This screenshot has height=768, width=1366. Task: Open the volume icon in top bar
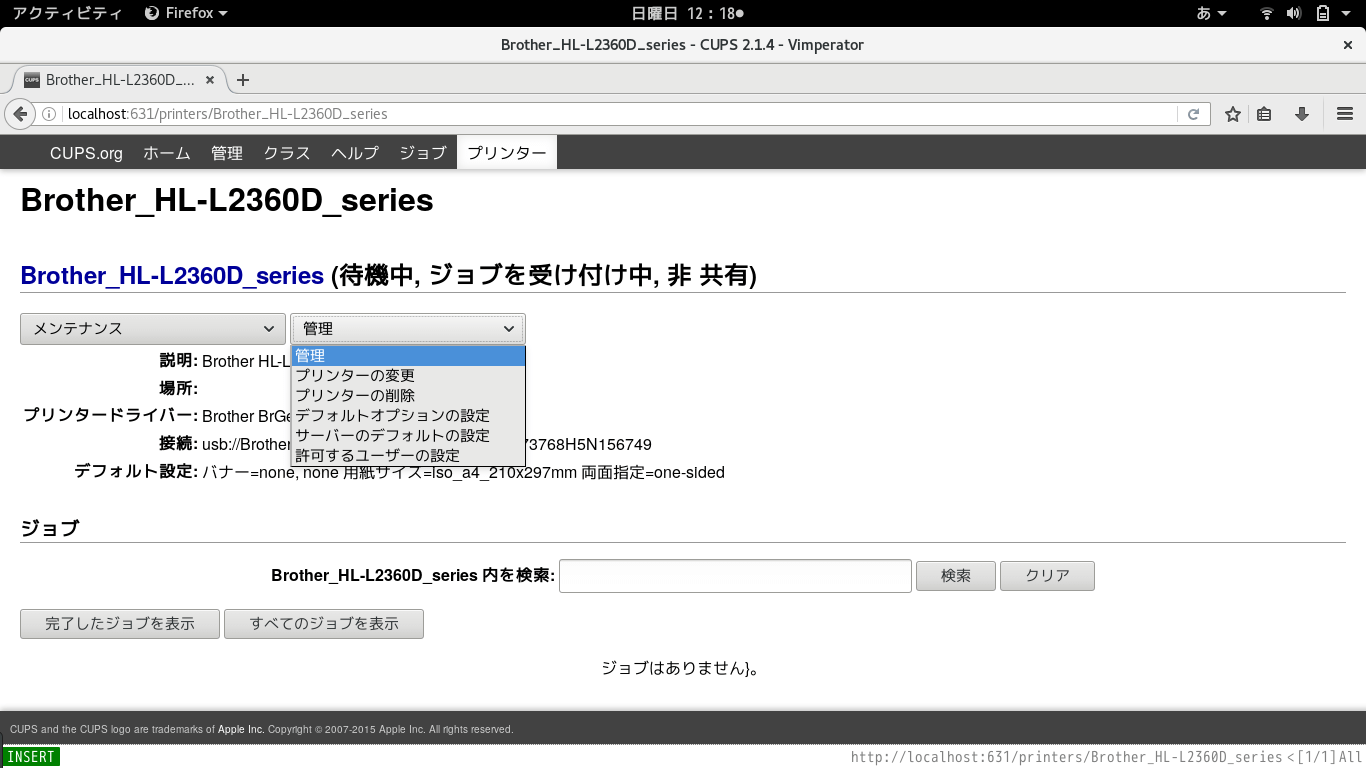pos(1294,13)
